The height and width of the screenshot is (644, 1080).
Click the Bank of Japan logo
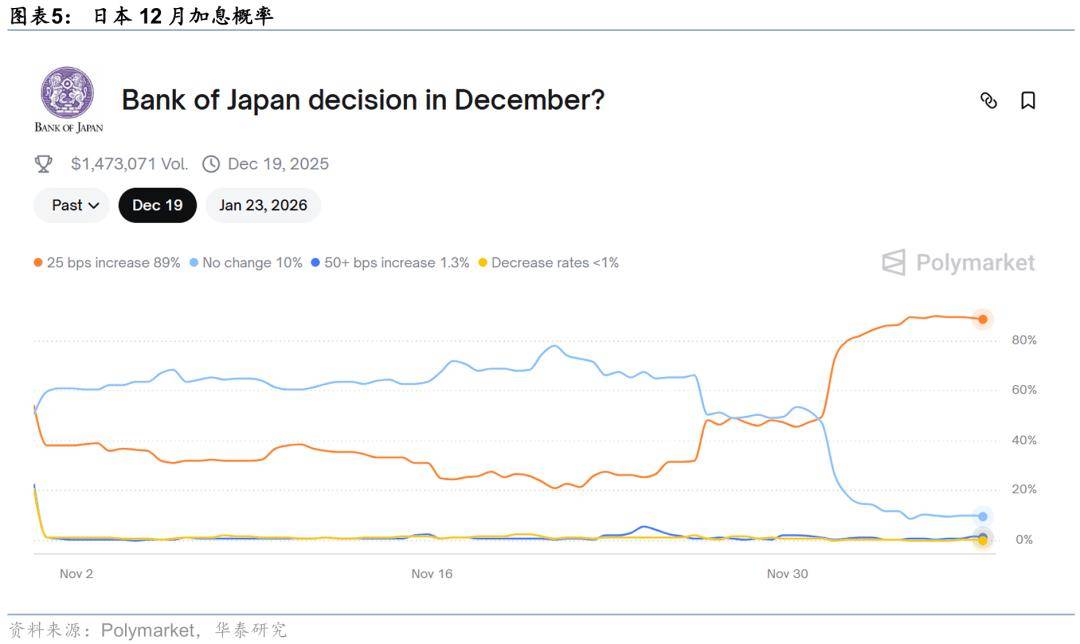(x=68, y=99)
